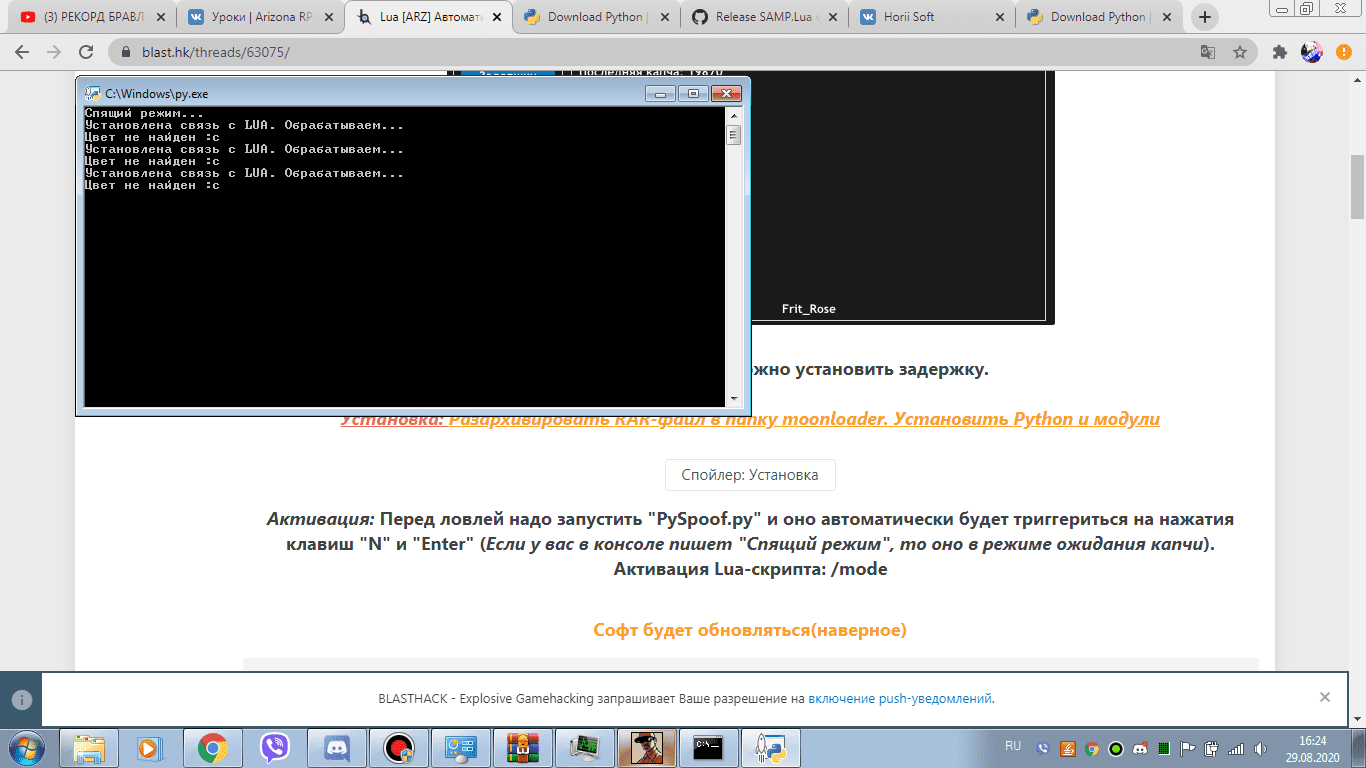The width and height of the screenshot is (1366, 768).
Task: Click the translate page icon in address bar
Action: pyautogui.click(x=1208, y=52)
